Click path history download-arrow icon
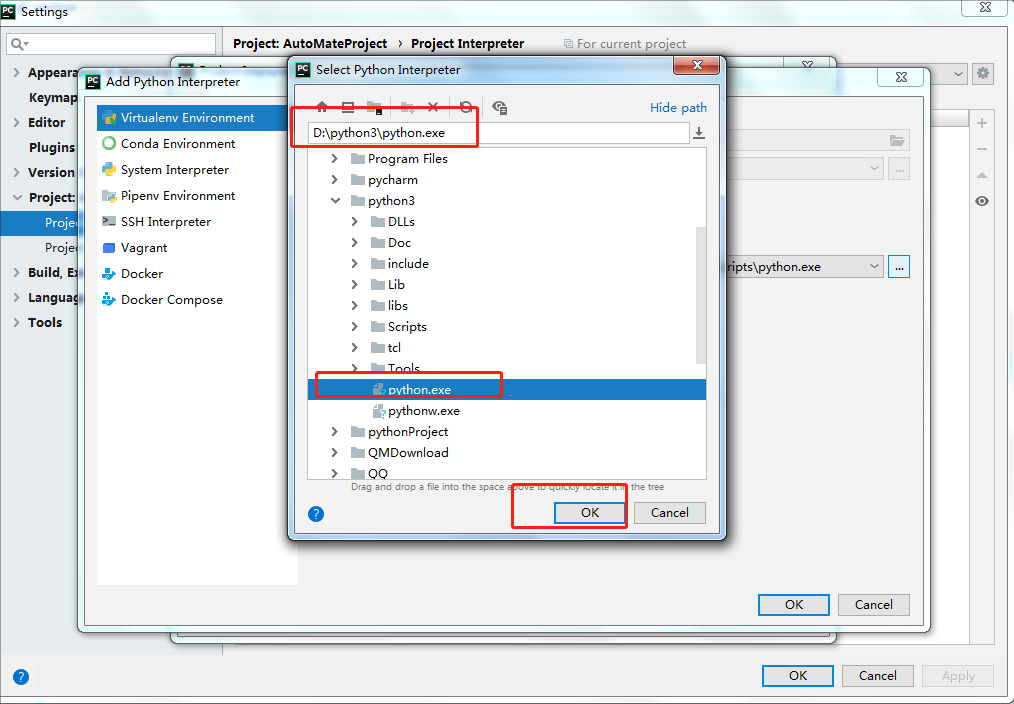This screenshot has height=704, width=1014. (x=699, y=133)
